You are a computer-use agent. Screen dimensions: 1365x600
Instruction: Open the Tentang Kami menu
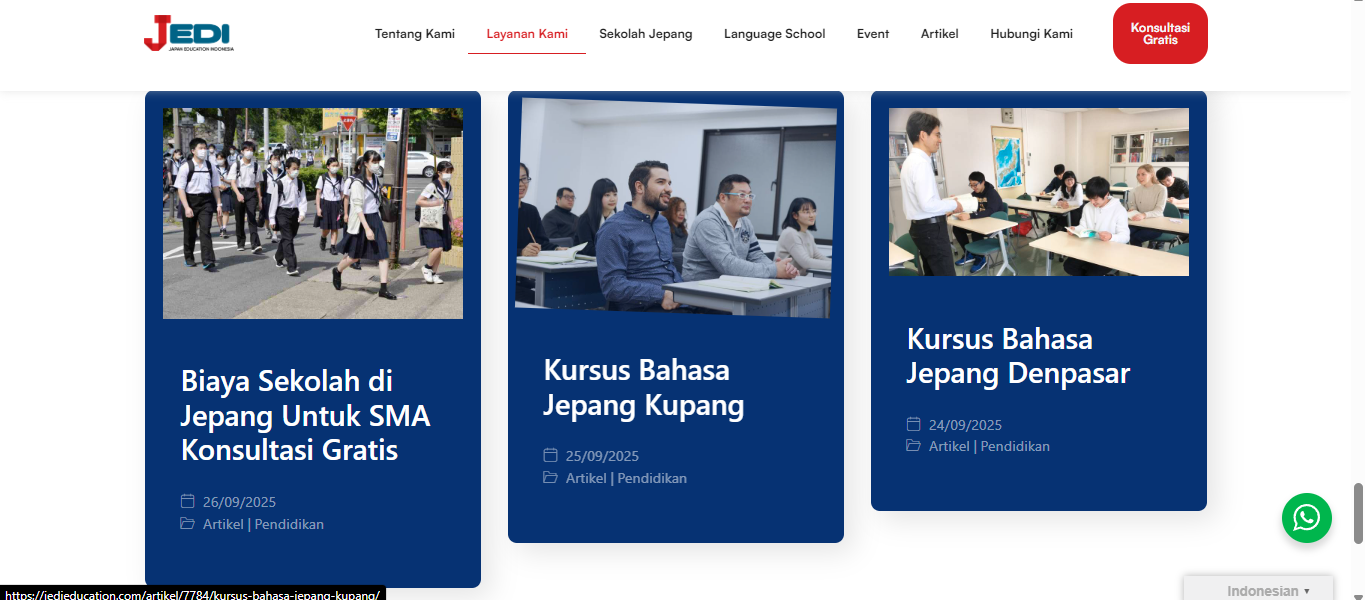415,33
